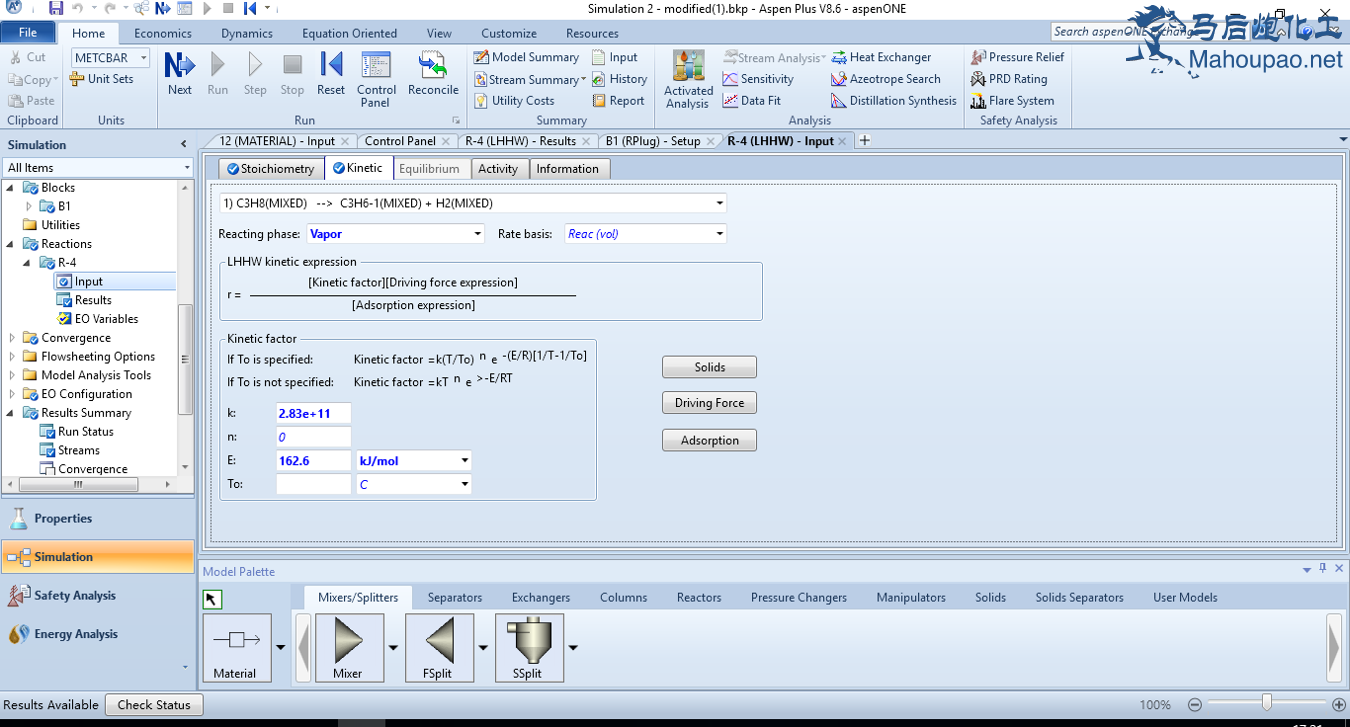Click the To temperature input field

coord(313,484)
